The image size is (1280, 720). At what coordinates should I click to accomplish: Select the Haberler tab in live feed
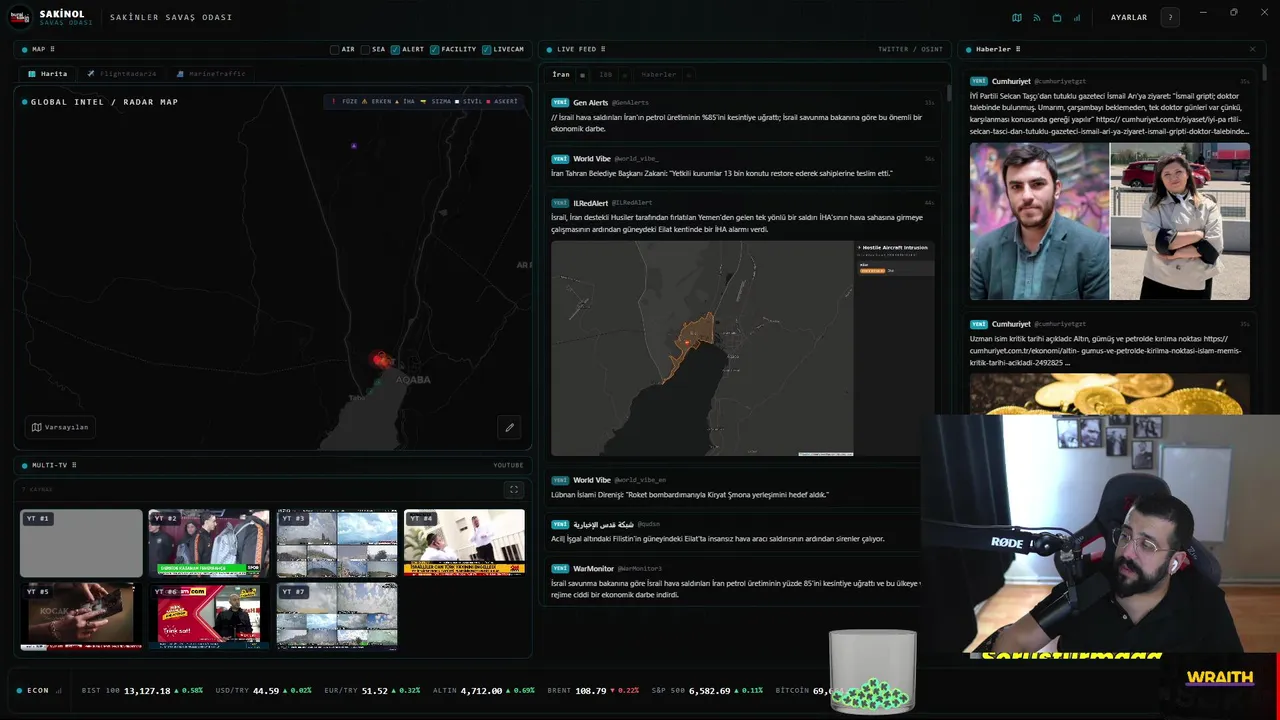point(659,75)
